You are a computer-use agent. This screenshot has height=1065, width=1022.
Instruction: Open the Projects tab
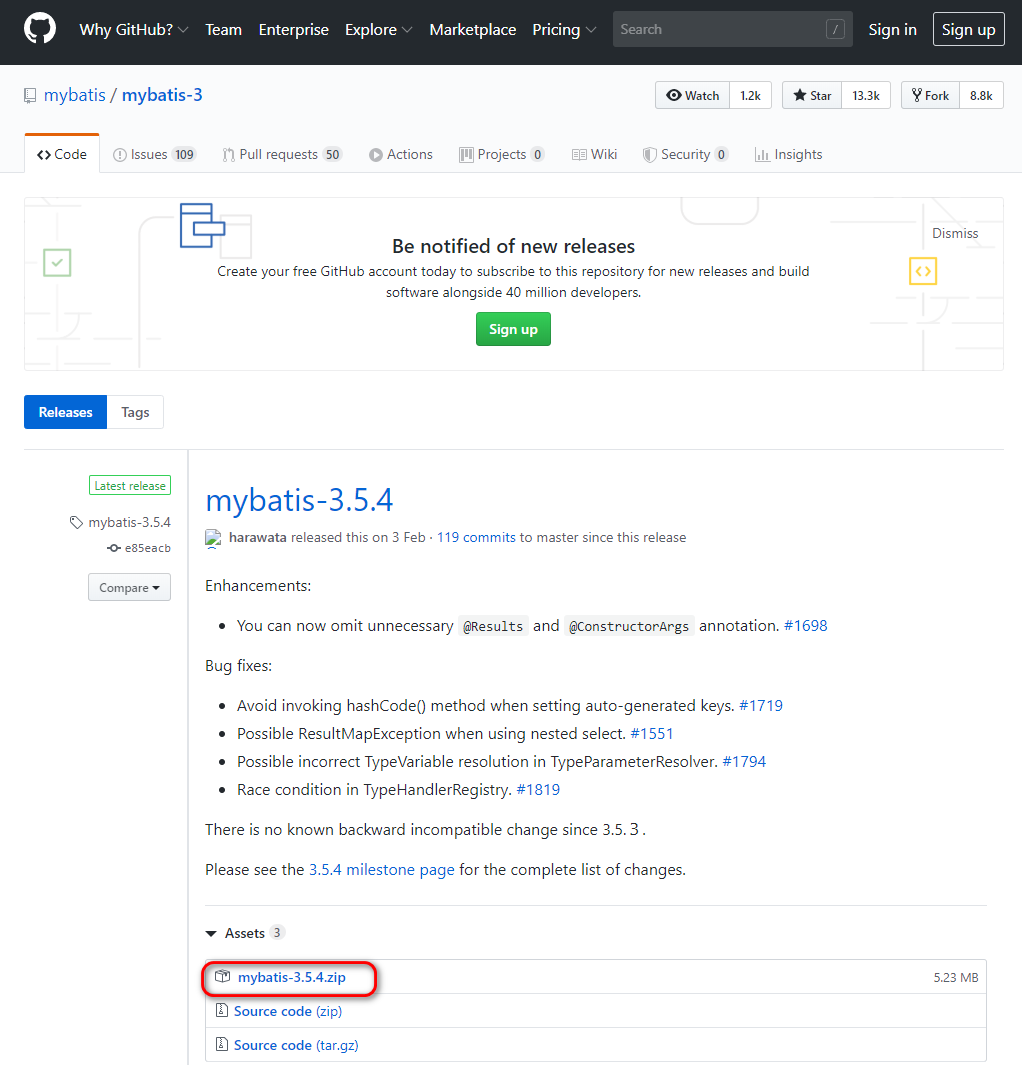501,154
